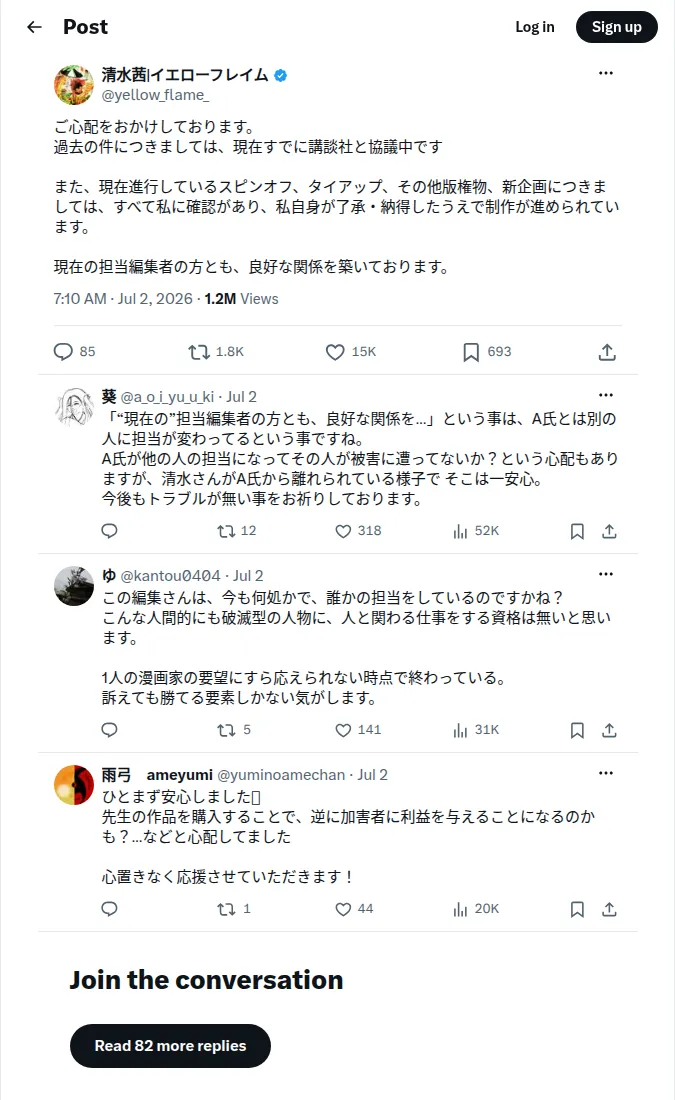Open more options menu on main post
Viewport: 675px width, 1100px height.
click(x=606, y=73)
